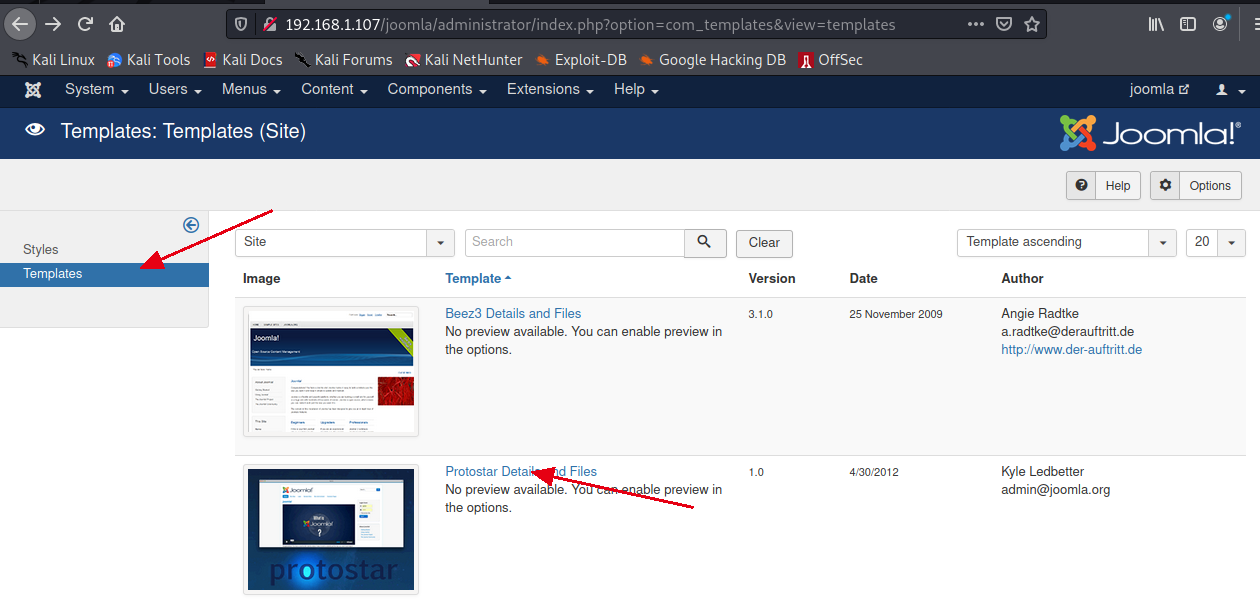Open the Kali NetHunter bookmark
Screen dimensions: 1260x602
[464, 60]
